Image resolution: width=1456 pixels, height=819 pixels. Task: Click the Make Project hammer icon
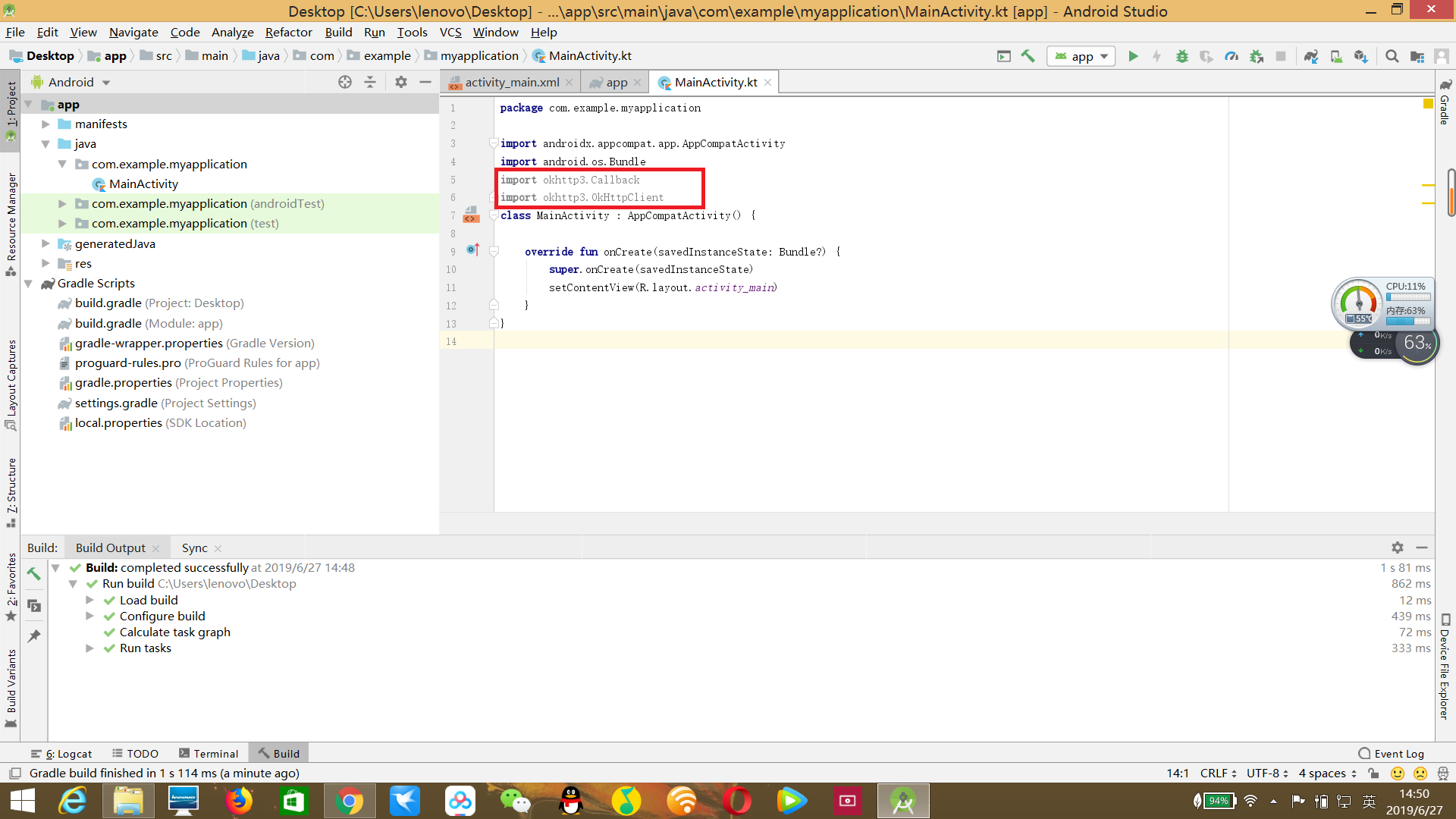coord(1028,56)
